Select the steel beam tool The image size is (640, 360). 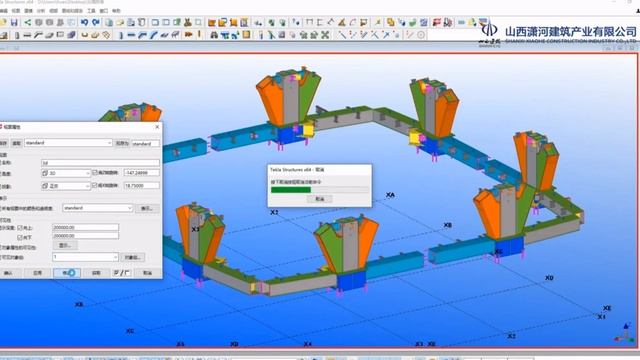point(27,35)
